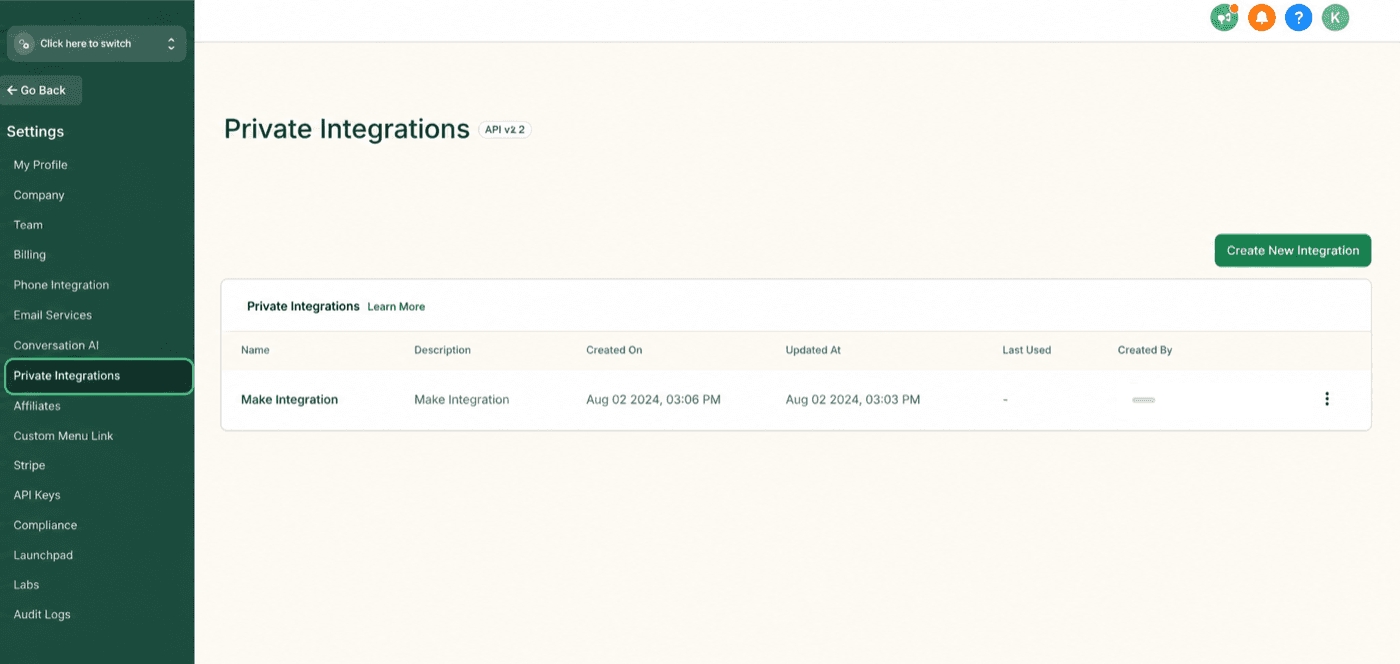This screenshot has height=664, width=1400.
Task: Click the Make Integration description cell
Action: coord(461,399)
